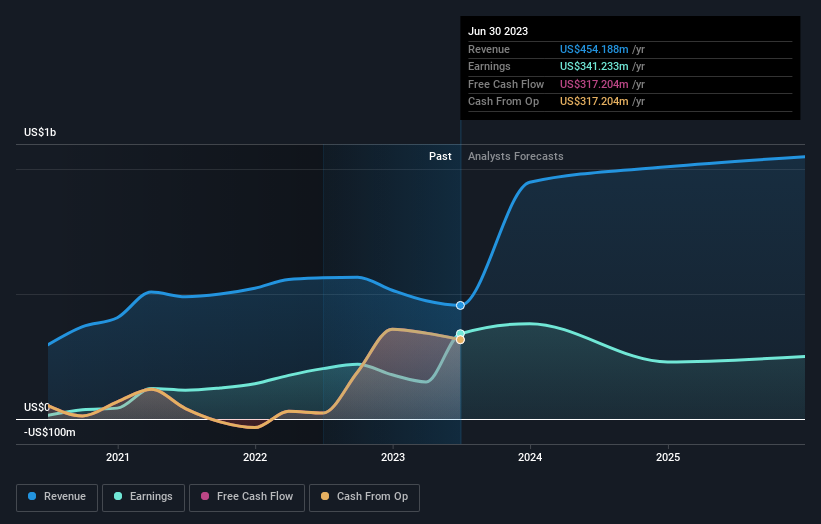
Task: Select the 2024 x-axis label
Action: [x=530, y=457]
